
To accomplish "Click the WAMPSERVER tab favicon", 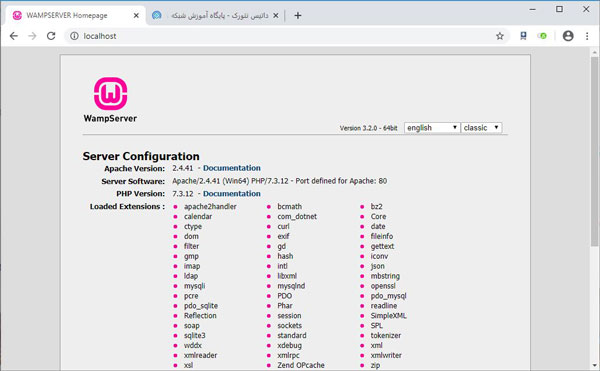I will (17, 15).
